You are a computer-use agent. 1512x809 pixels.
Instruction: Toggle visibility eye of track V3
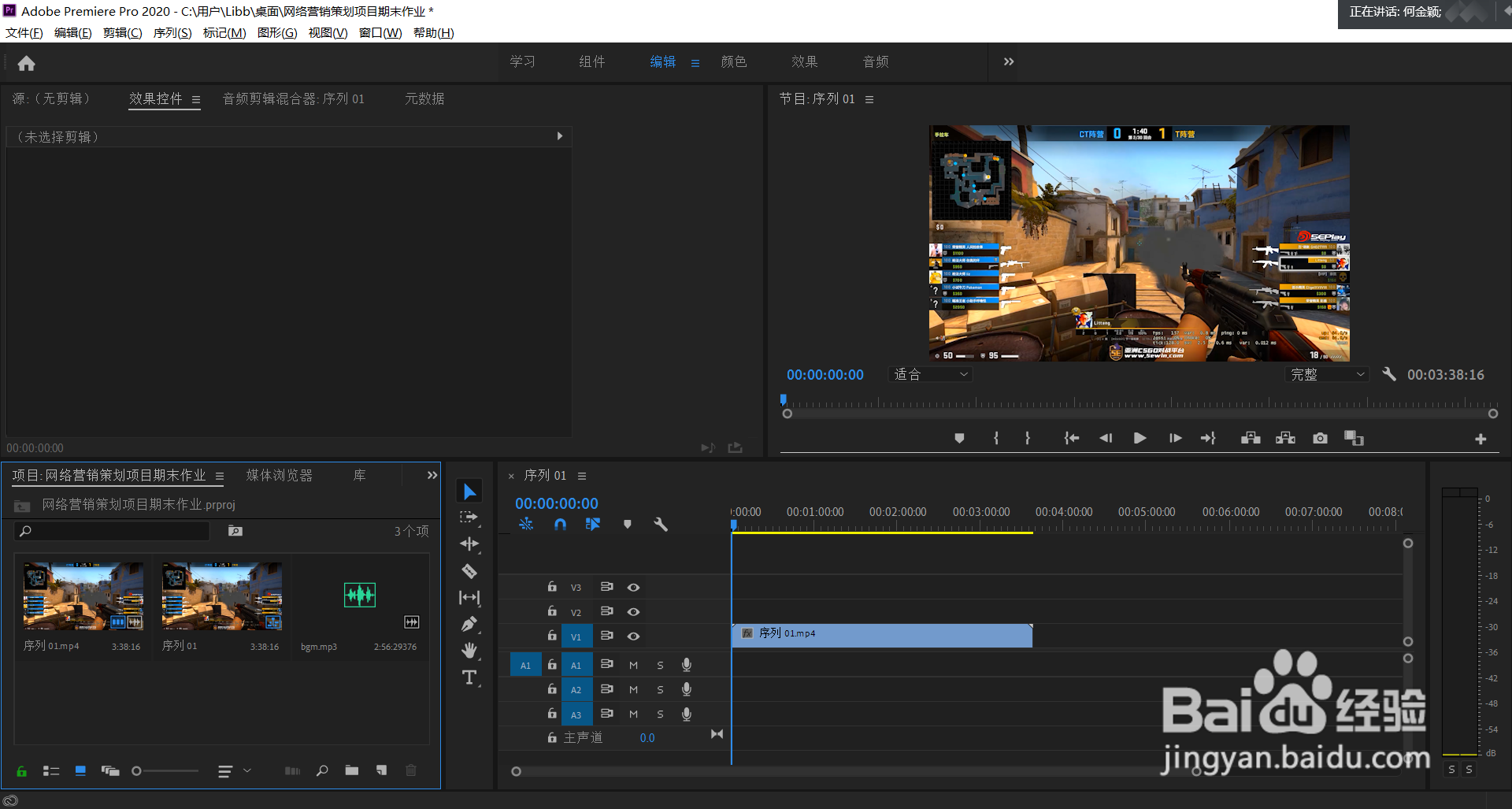pyautogui.click(x=633, y=588)
